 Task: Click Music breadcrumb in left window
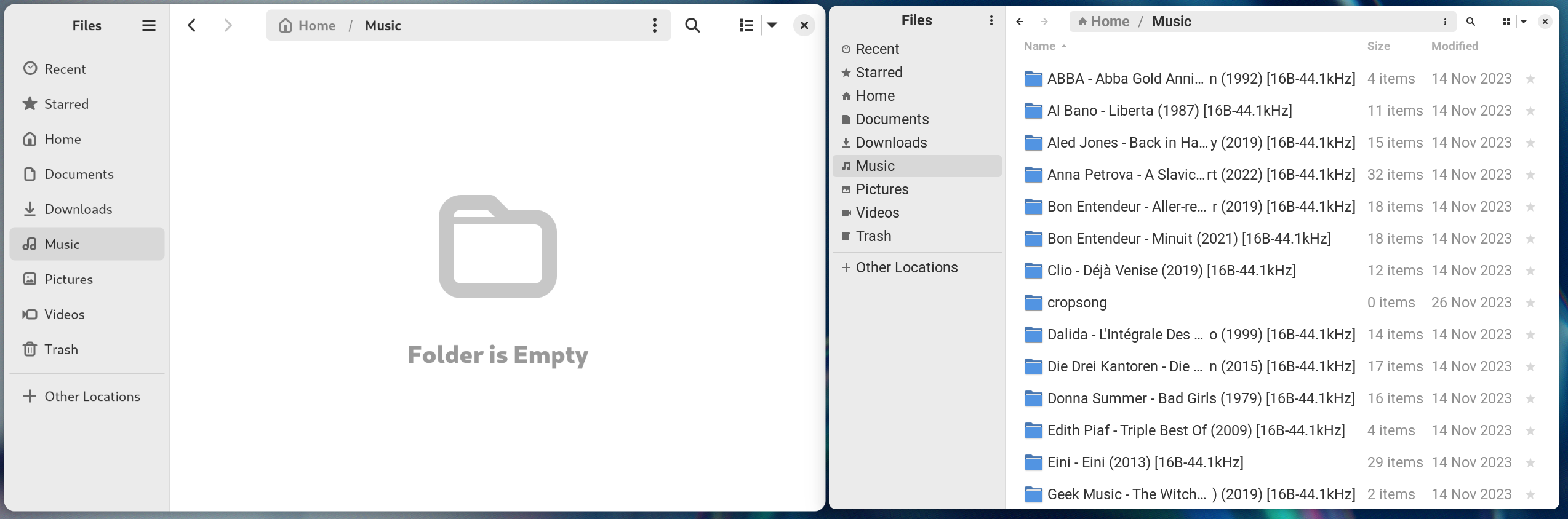coord(383,25)
